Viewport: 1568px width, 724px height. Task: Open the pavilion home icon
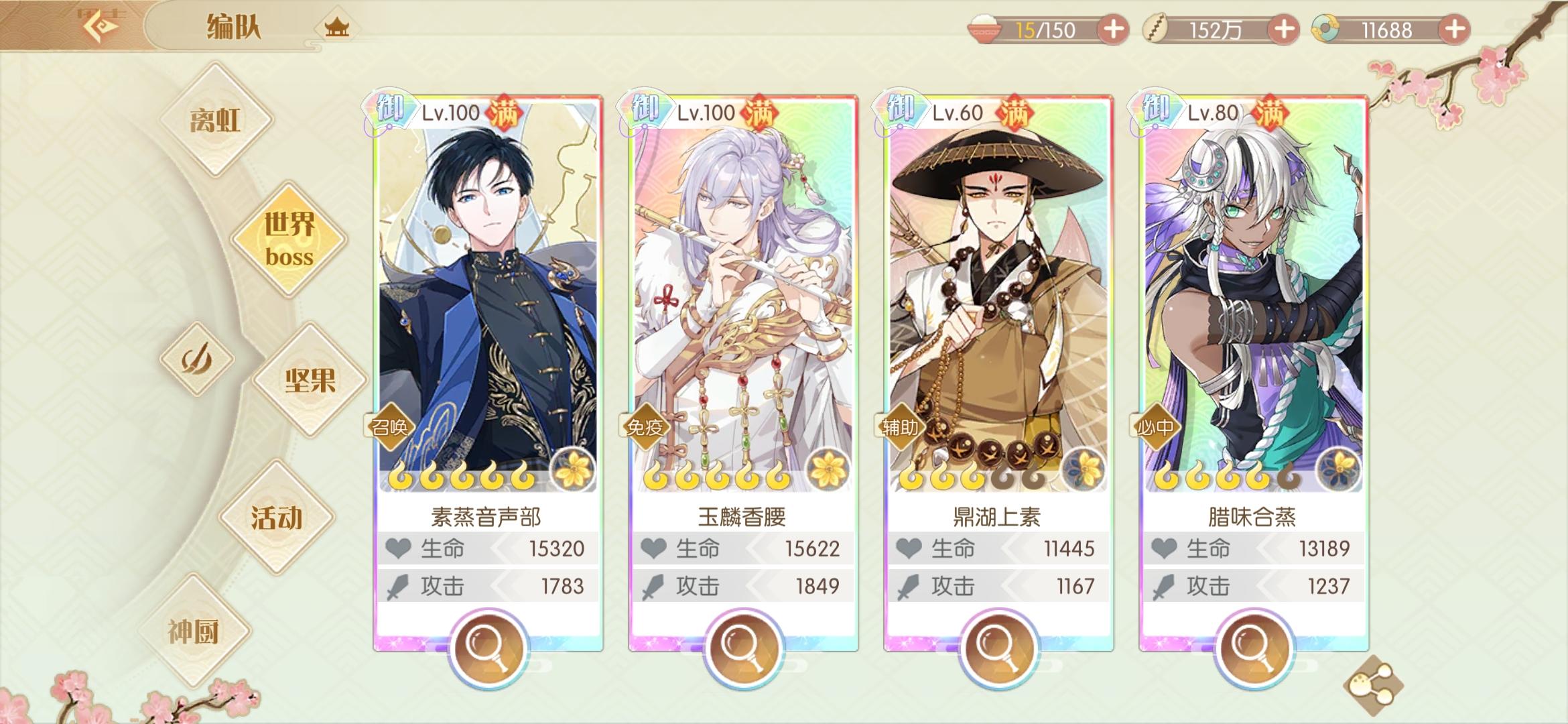click(x=336, y=27)
